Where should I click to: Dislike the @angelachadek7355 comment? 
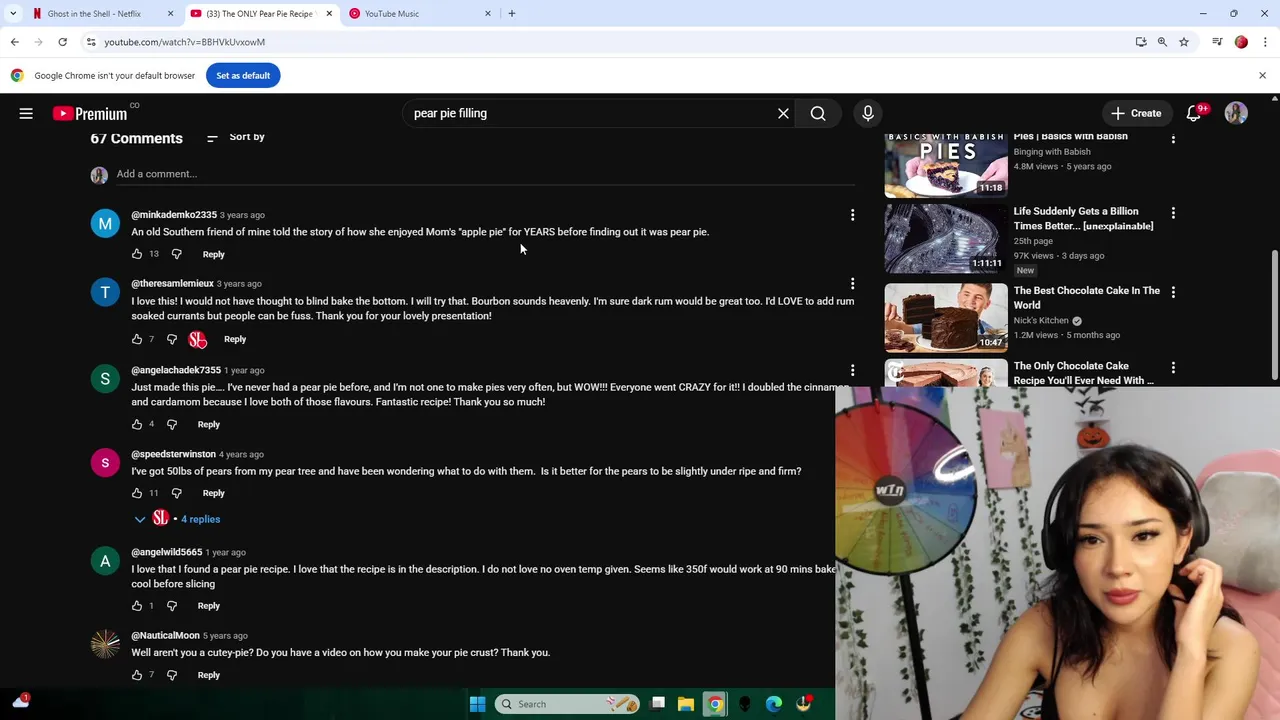point(172,424)
